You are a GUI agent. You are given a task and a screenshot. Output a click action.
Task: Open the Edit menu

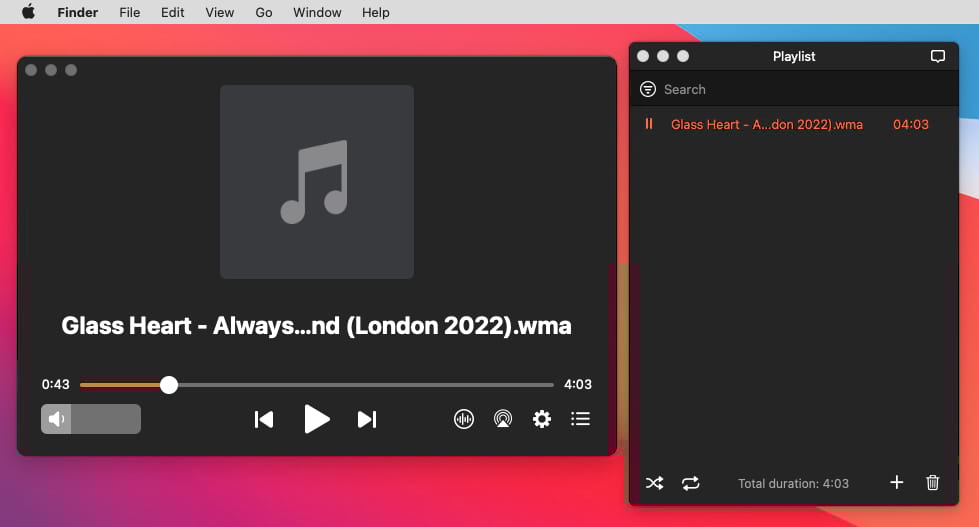coord(172,12)
